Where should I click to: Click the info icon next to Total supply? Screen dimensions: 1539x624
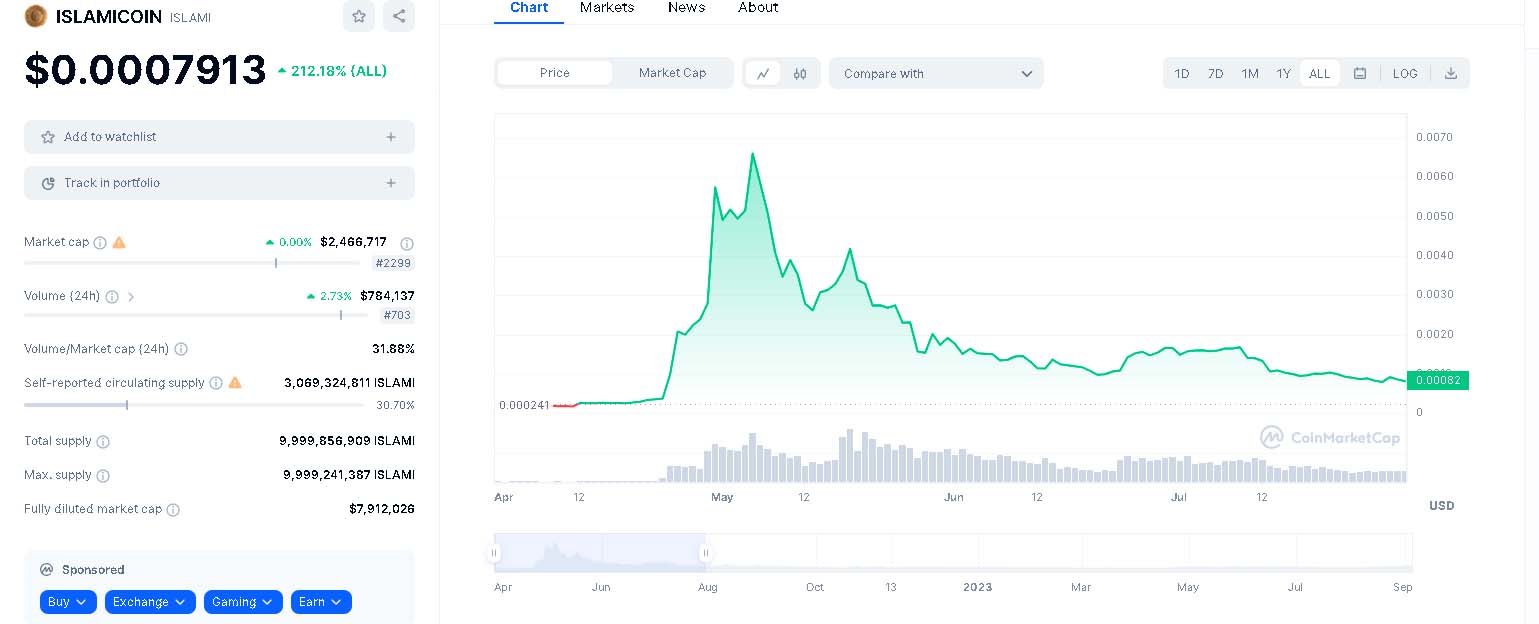click(x=103, y=441)
